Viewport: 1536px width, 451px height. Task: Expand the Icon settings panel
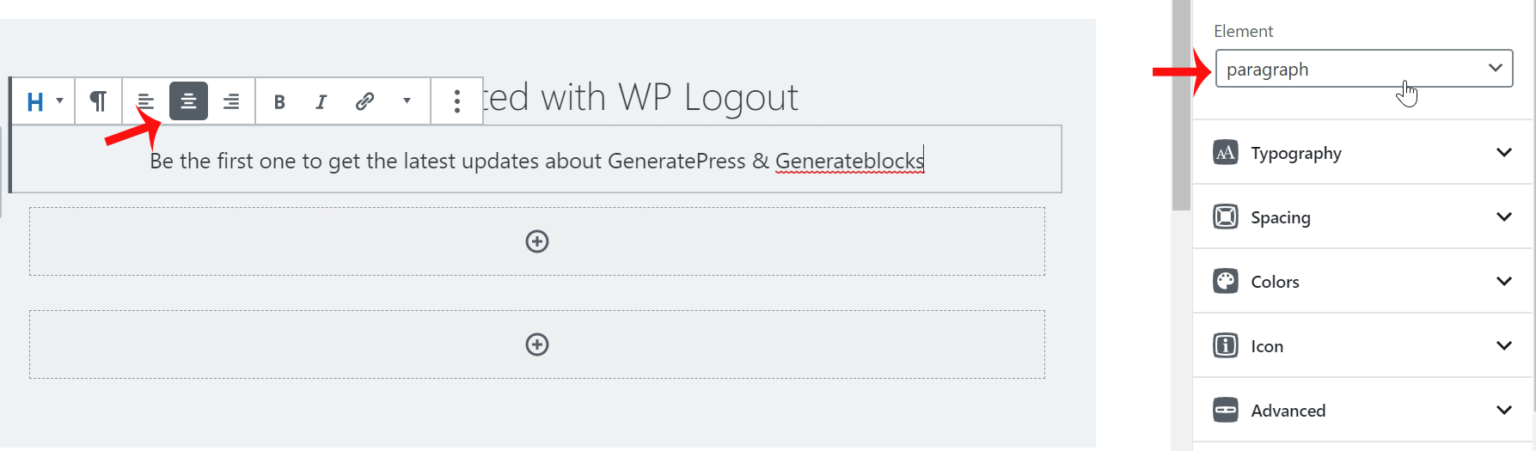pyautogui.click(x=1363, y=346)
